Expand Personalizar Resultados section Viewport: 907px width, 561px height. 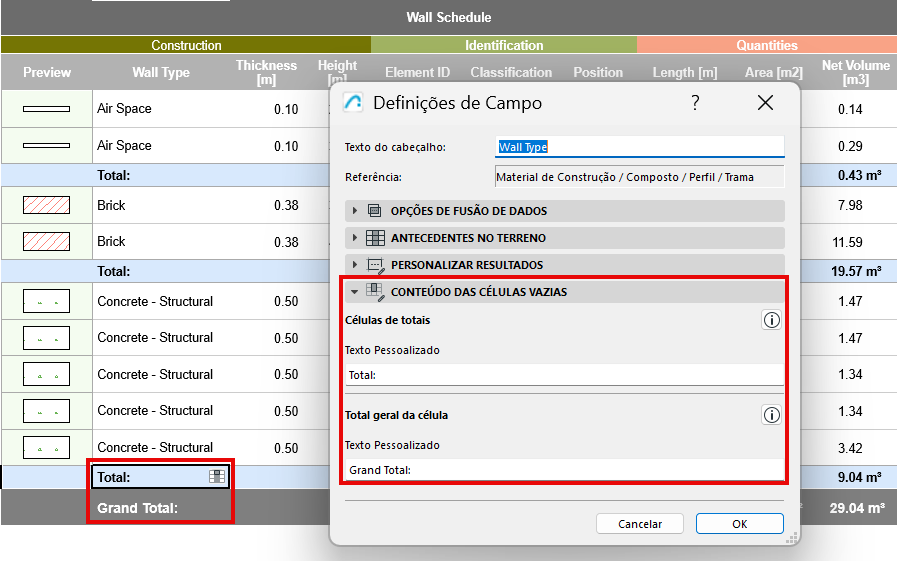[x=565, y=265]
